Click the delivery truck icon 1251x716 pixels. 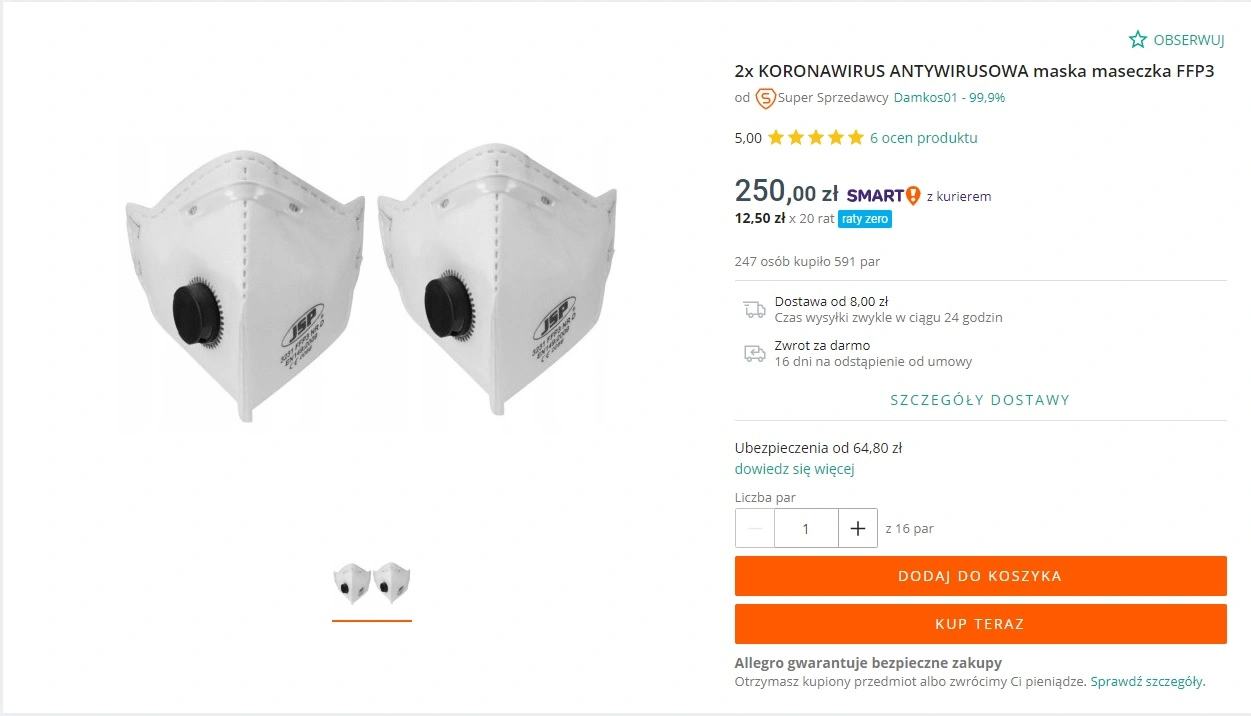point(754,309)
